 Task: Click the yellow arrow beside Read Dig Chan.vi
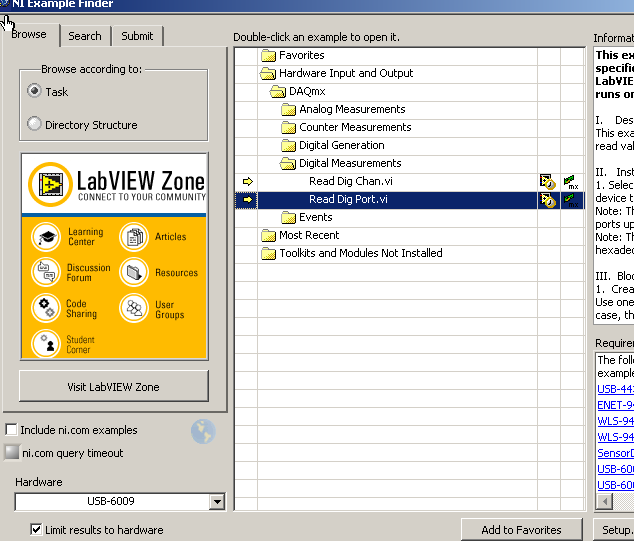[x=247, y=182]
